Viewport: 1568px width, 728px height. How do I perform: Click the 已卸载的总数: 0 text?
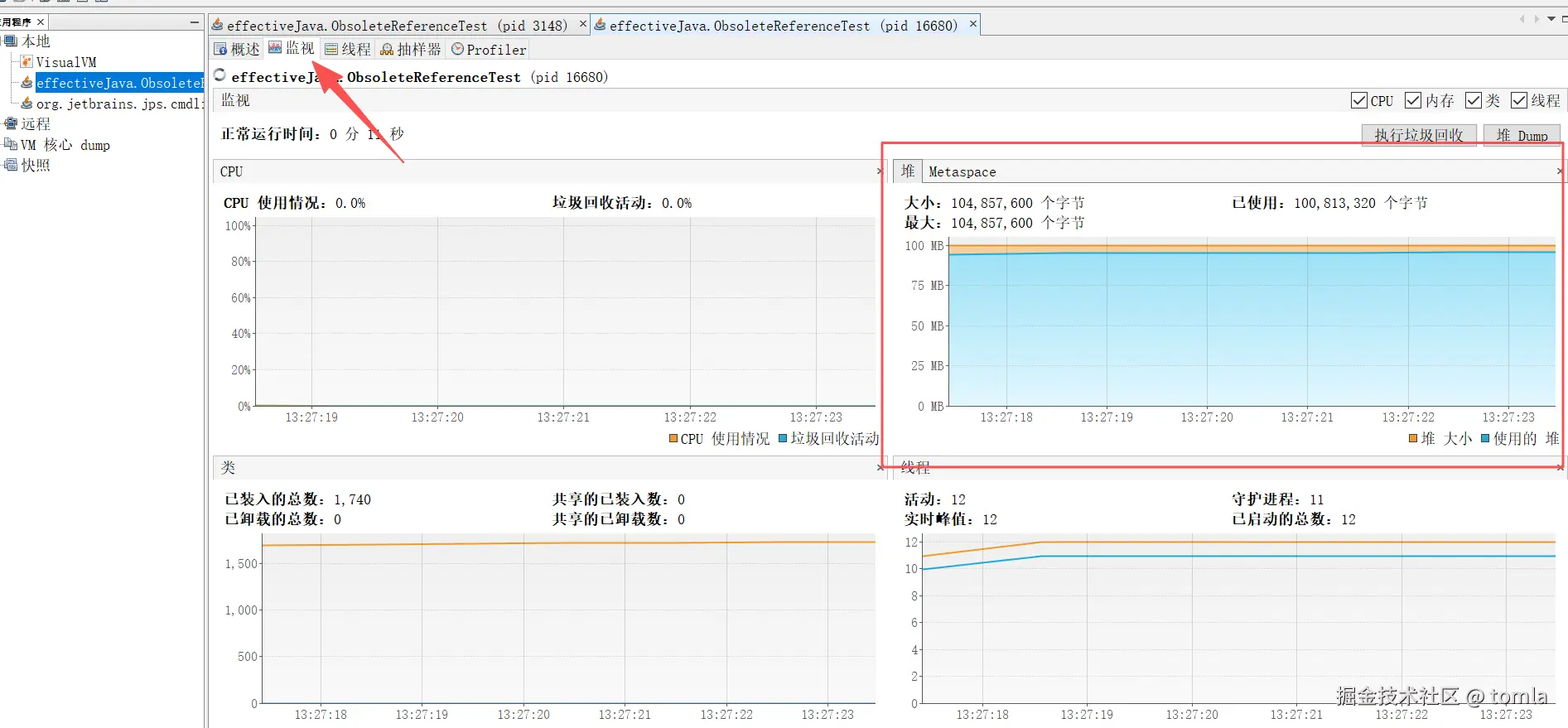282,519
